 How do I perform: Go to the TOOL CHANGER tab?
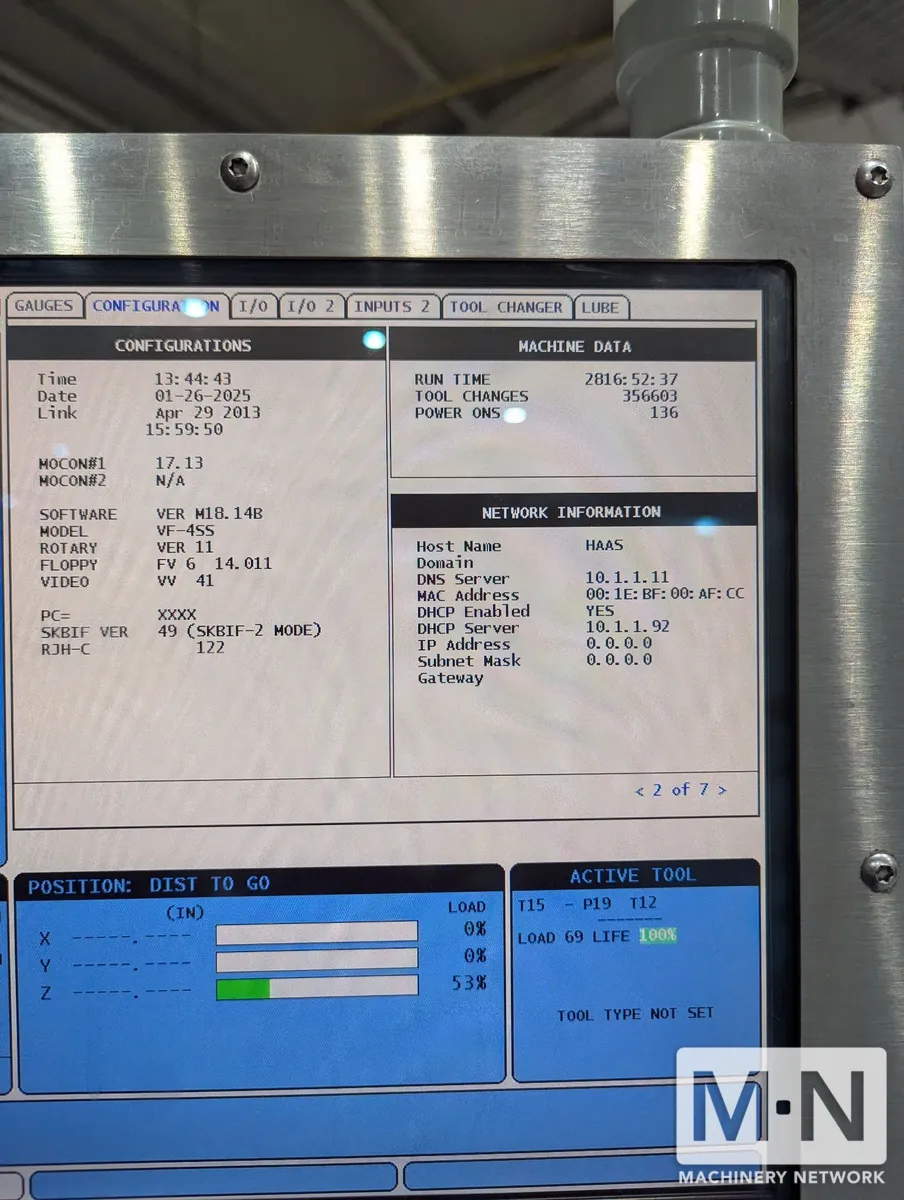508,307
